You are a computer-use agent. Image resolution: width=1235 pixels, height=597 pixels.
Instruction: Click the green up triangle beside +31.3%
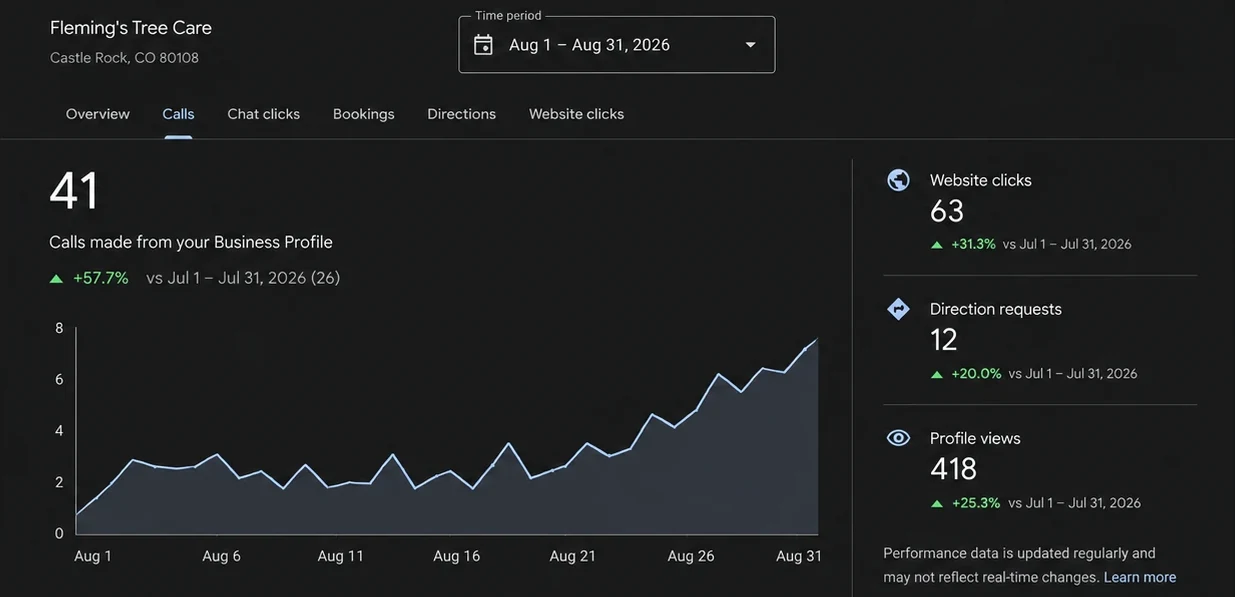(937, 245)
